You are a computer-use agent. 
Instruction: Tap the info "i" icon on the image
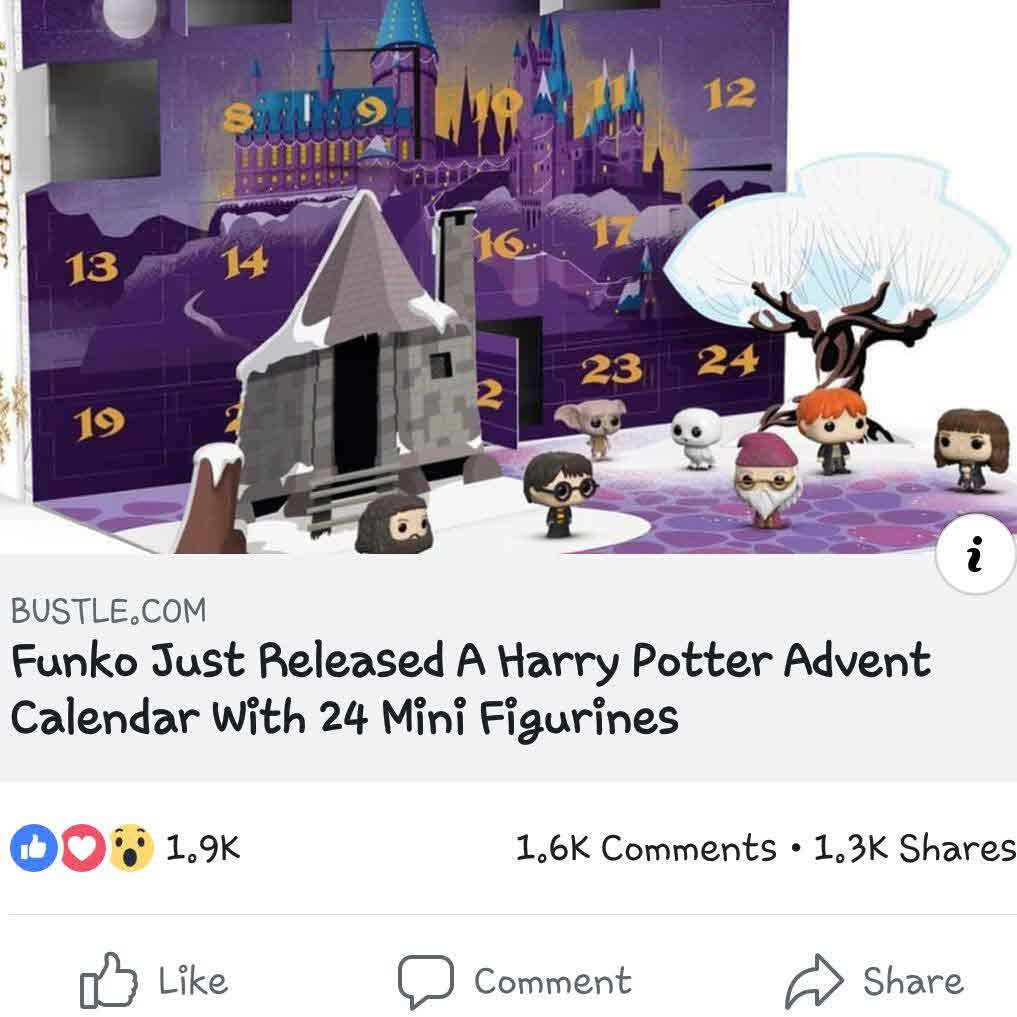[x=974, y=553]
